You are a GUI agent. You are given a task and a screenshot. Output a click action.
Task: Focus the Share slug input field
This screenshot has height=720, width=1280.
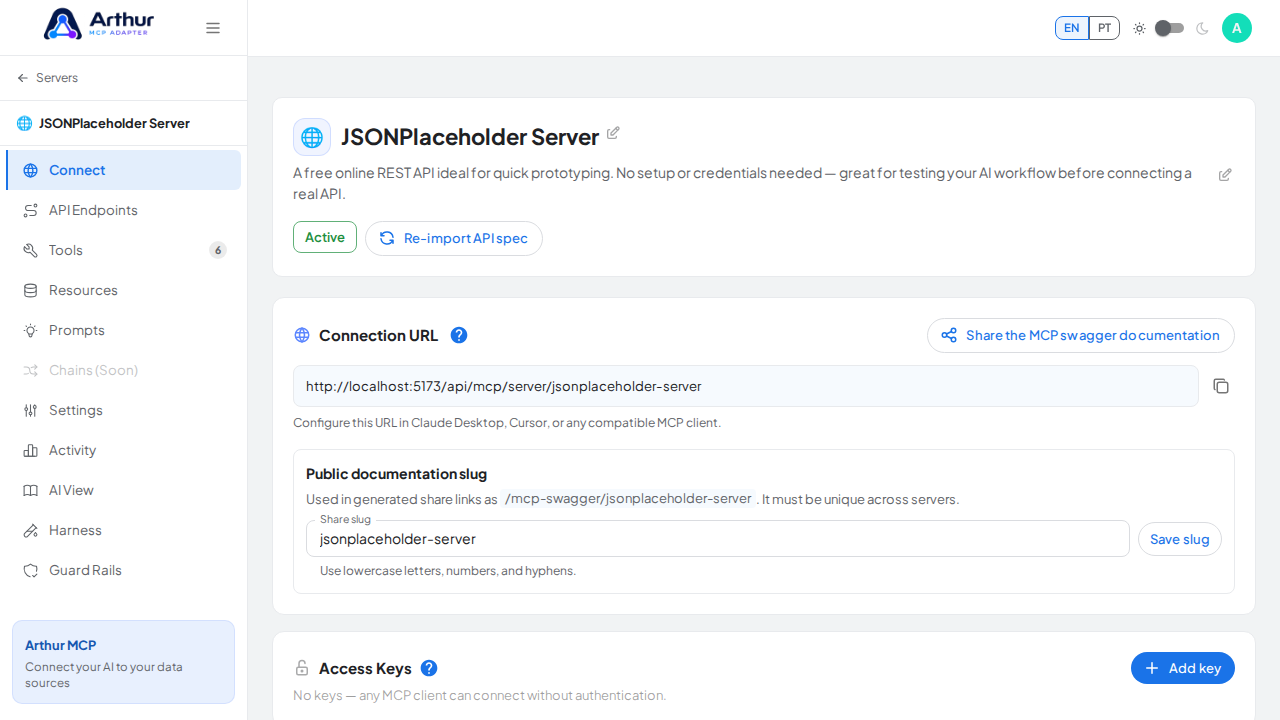pos(718,539)
